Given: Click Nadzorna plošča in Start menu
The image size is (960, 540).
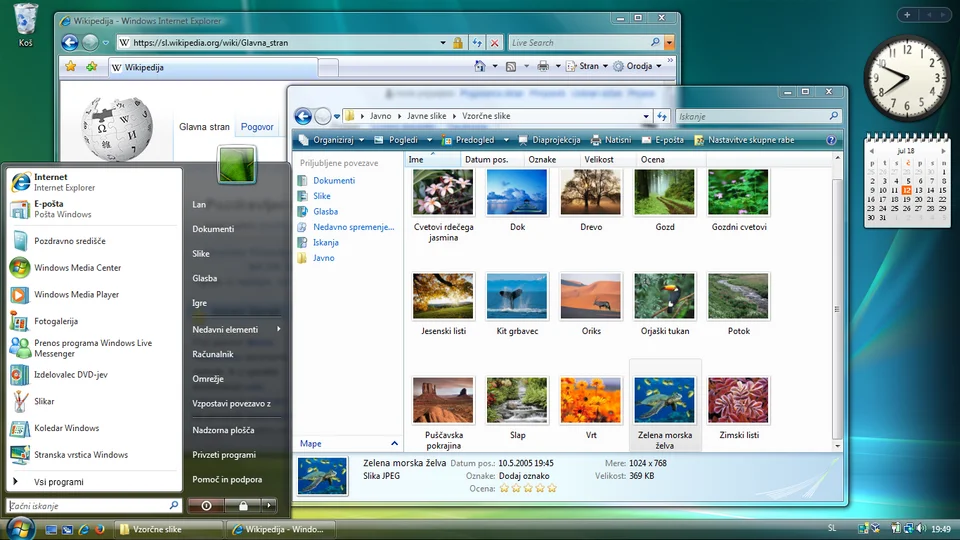Looking at the screenshot, I should [223, 430].
